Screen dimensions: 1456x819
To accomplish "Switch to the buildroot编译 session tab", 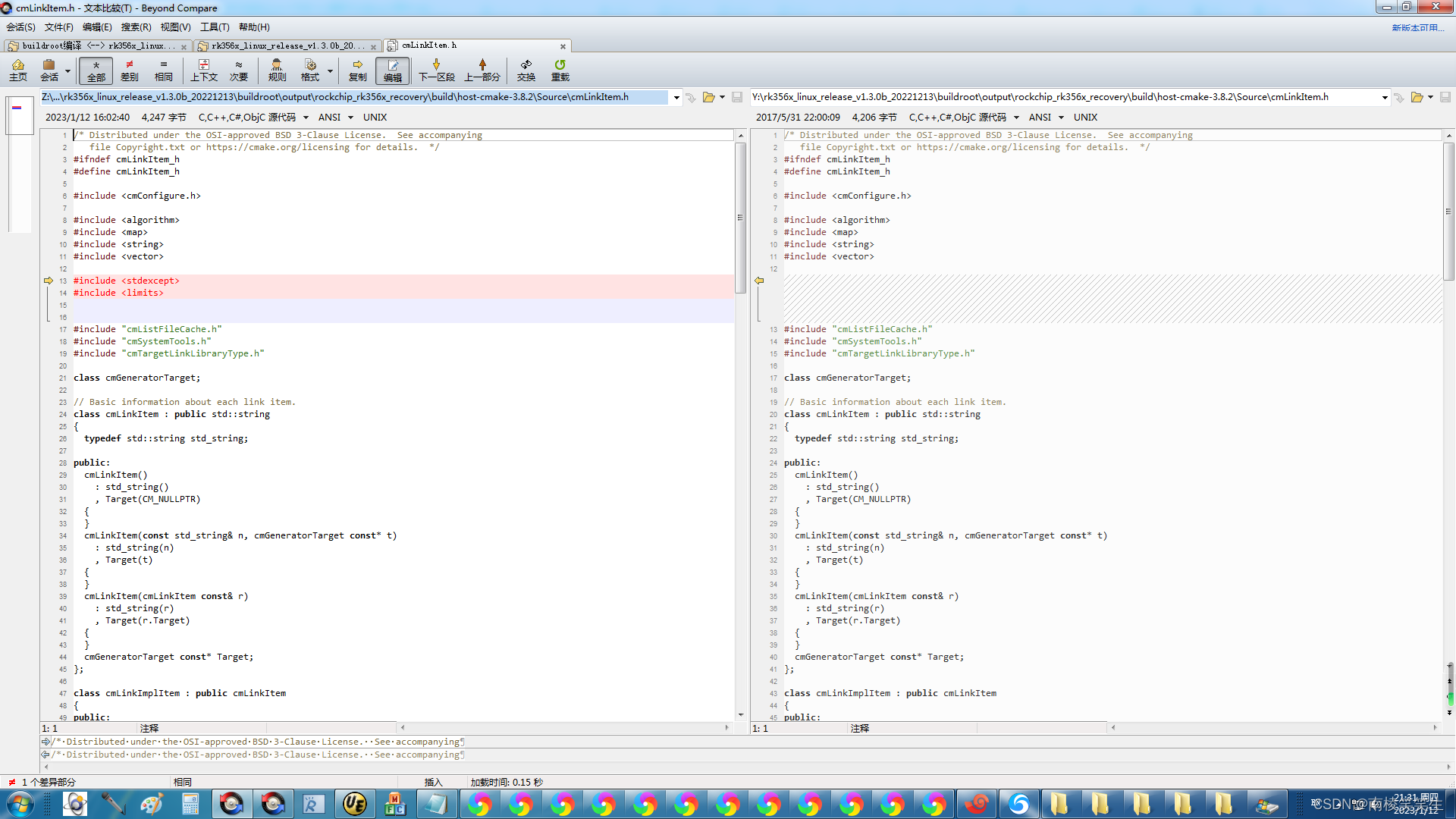I will (91, 46).
